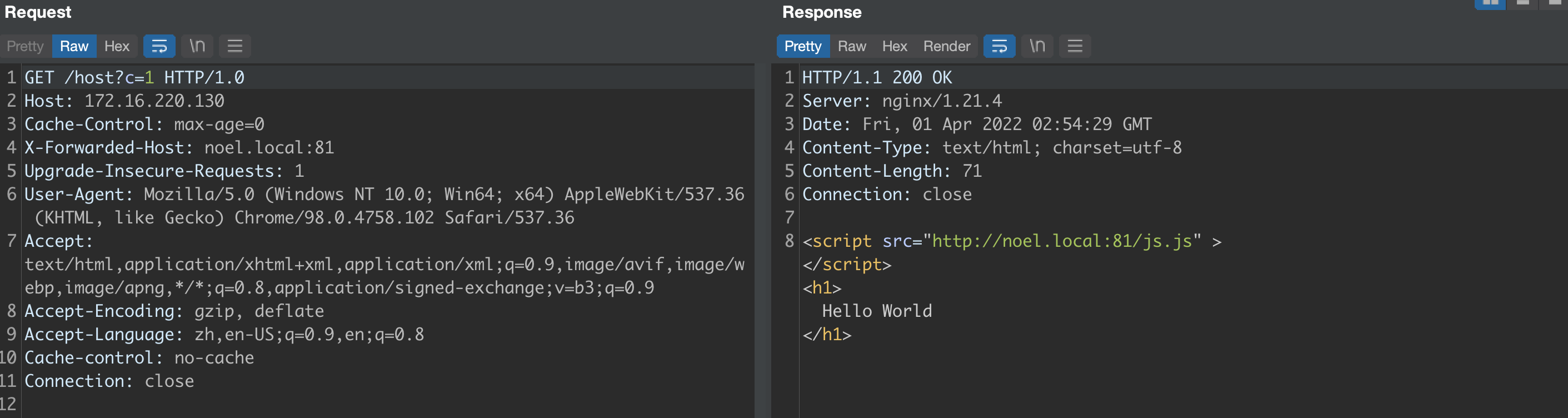Click the 'Cache-control: no-cache' header
The height and width of the screenshot is (418, 1568).
click(139, 357)
